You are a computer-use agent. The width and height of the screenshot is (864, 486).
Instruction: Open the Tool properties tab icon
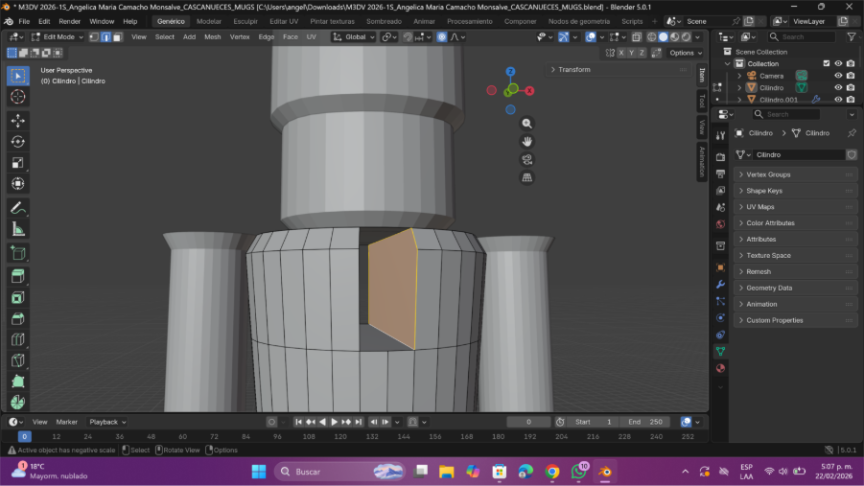(x=720, y=136)
